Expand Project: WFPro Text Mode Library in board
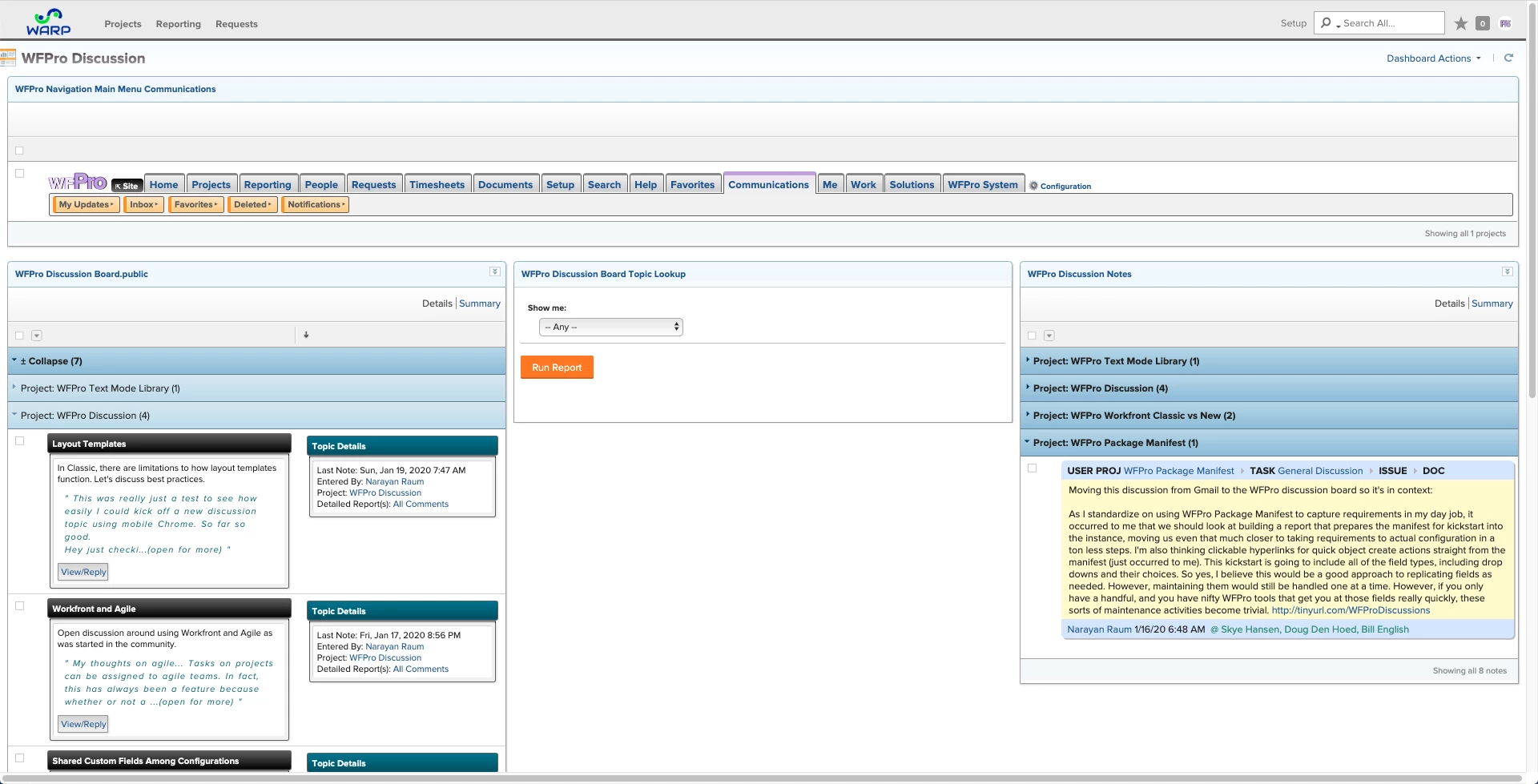Screen dimensions: 1538x784 256,388
